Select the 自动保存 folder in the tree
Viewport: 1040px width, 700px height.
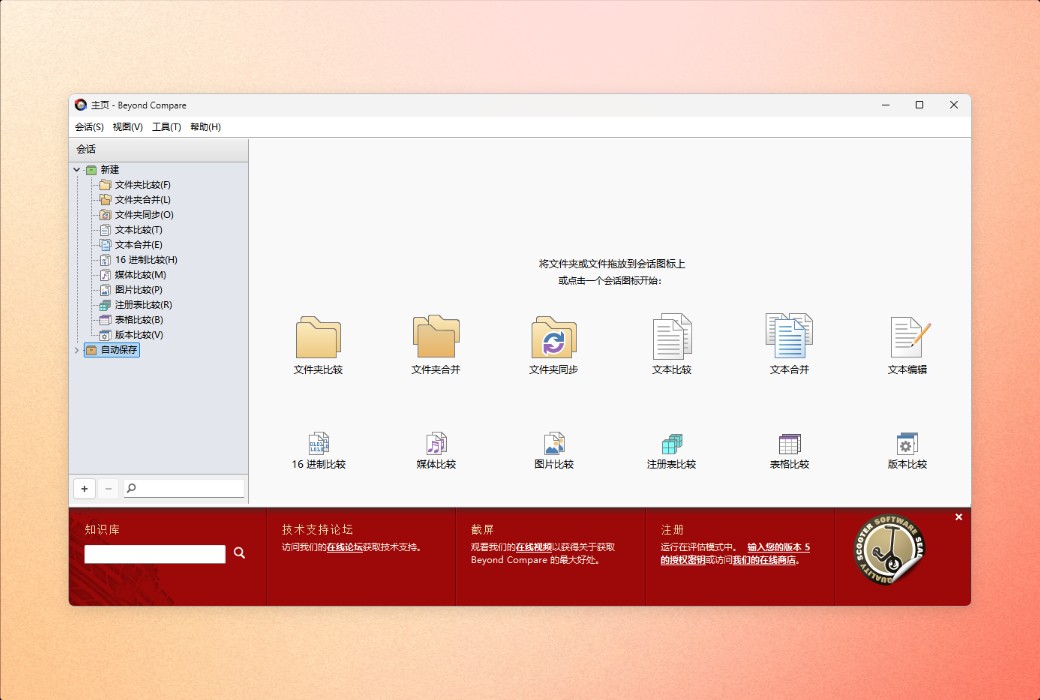coord(111,350)
